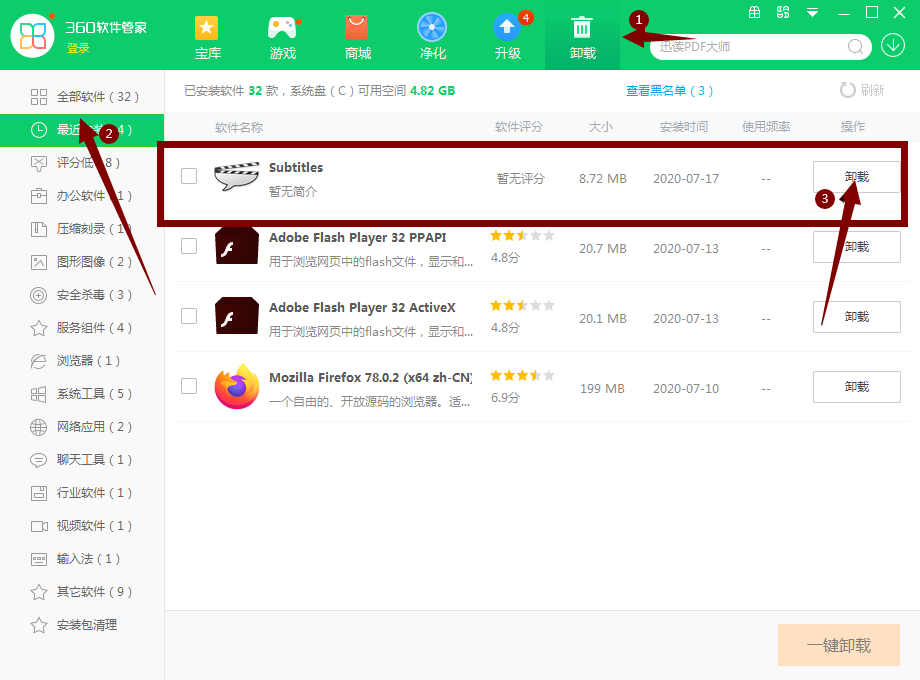This screenshot has width=920, height=680.
Task: Click the 199 MB size value
Action: click(x=603, y=388)
